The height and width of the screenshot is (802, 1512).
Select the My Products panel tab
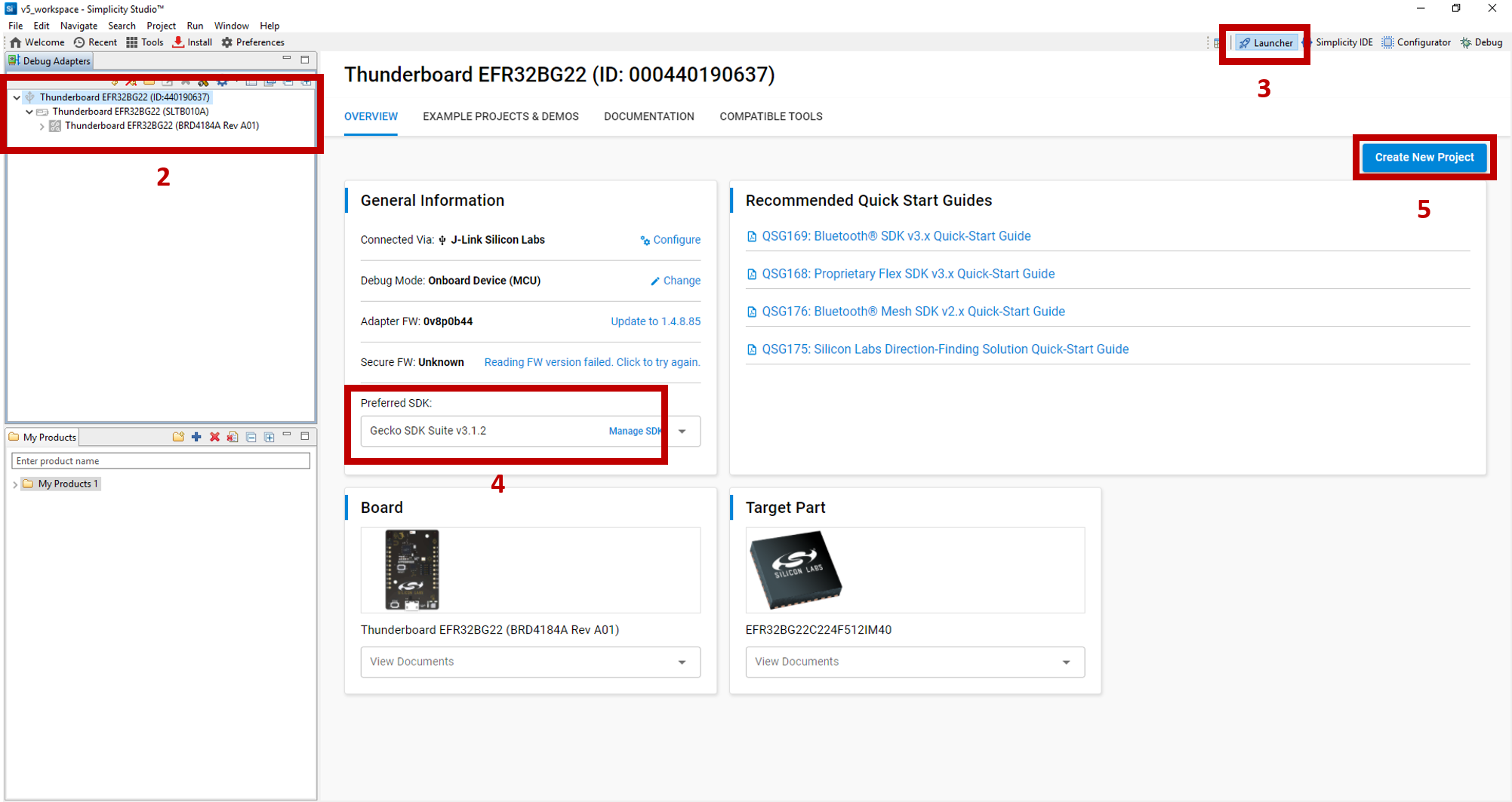tap(42, 437)
